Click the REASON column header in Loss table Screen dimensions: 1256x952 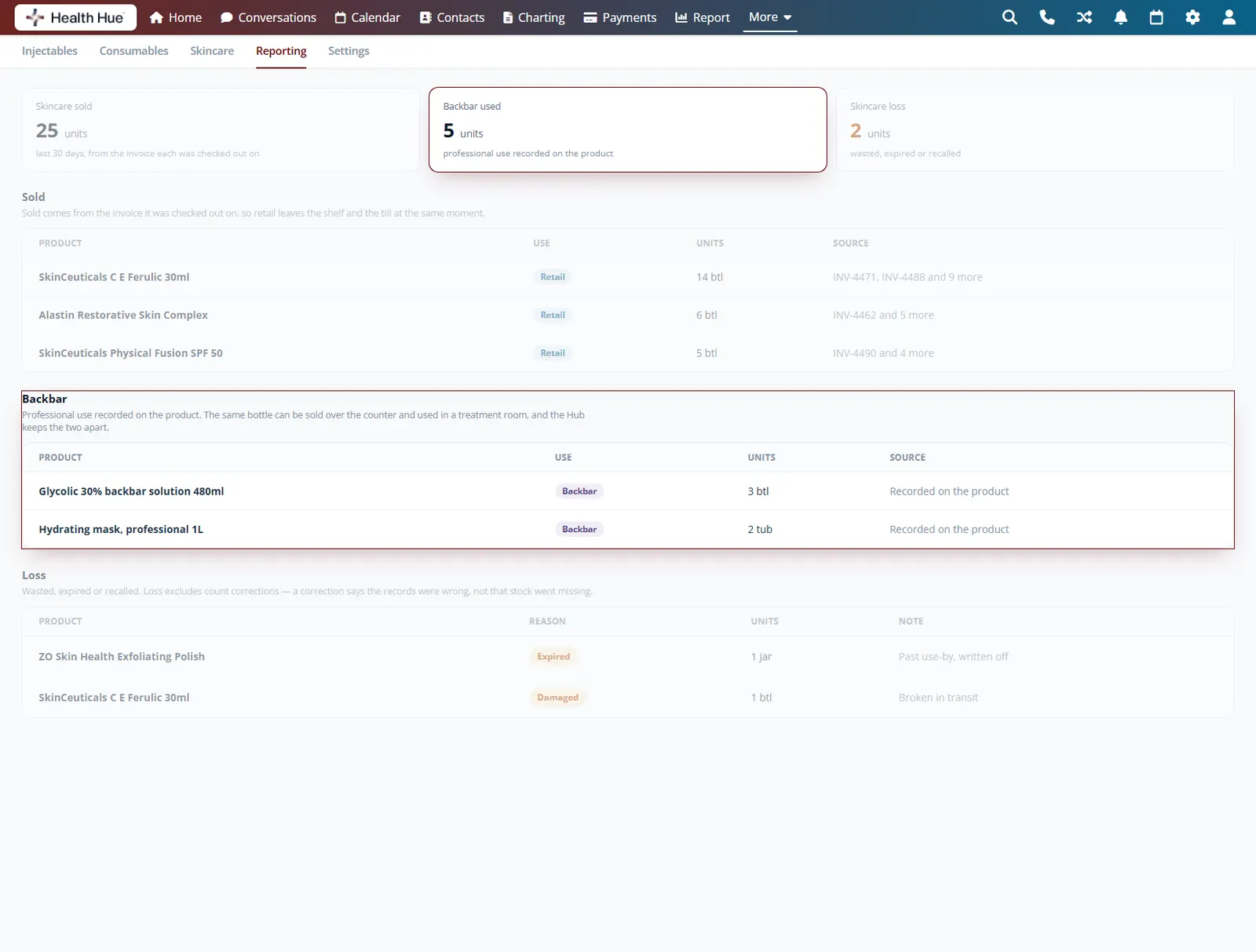coord(547,621)
